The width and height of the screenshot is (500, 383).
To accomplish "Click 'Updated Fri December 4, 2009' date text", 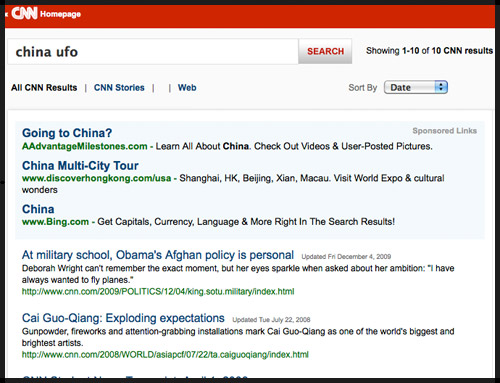I will (346, 257).
